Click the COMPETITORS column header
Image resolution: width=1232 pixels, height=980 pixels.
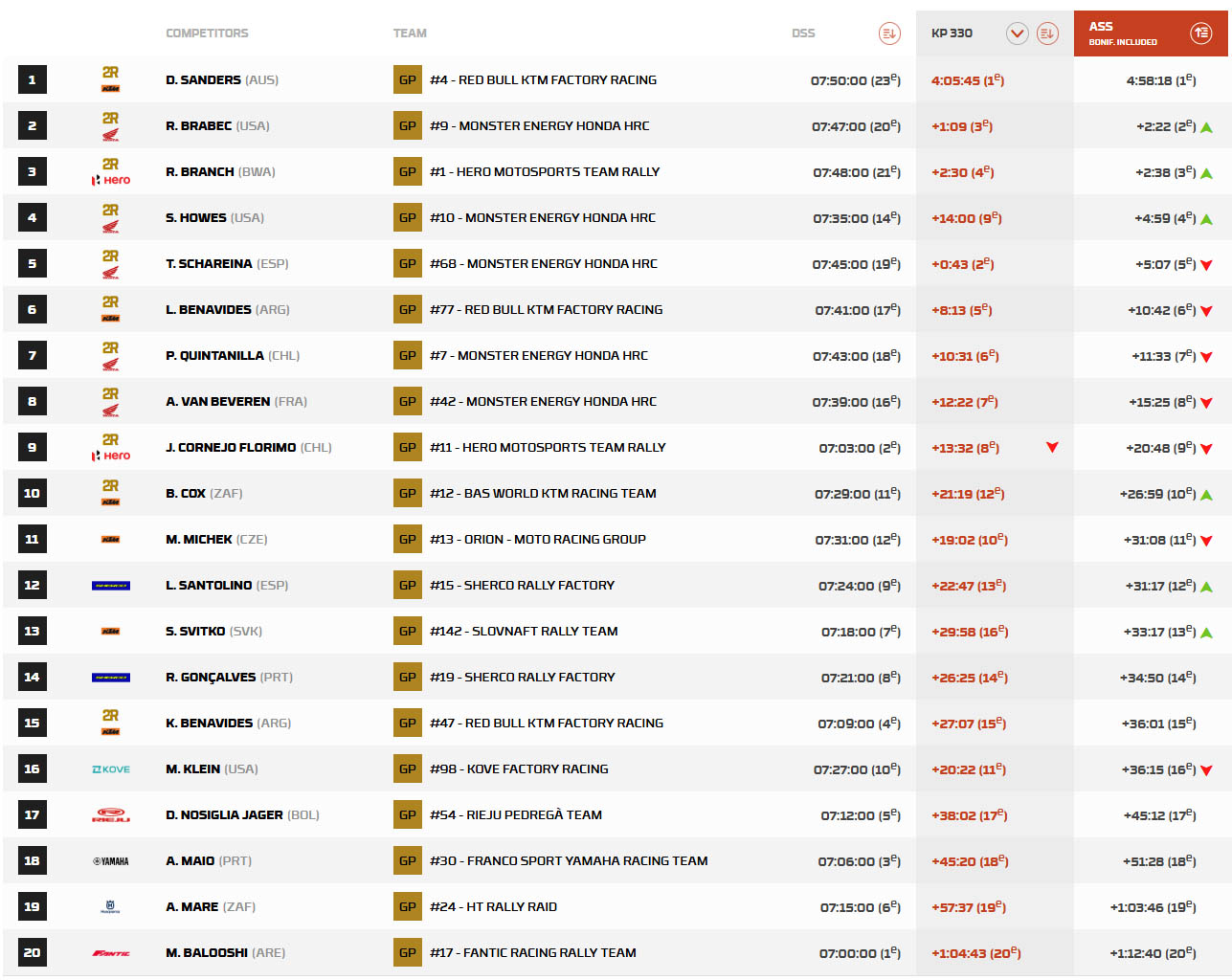coord(207,33)
